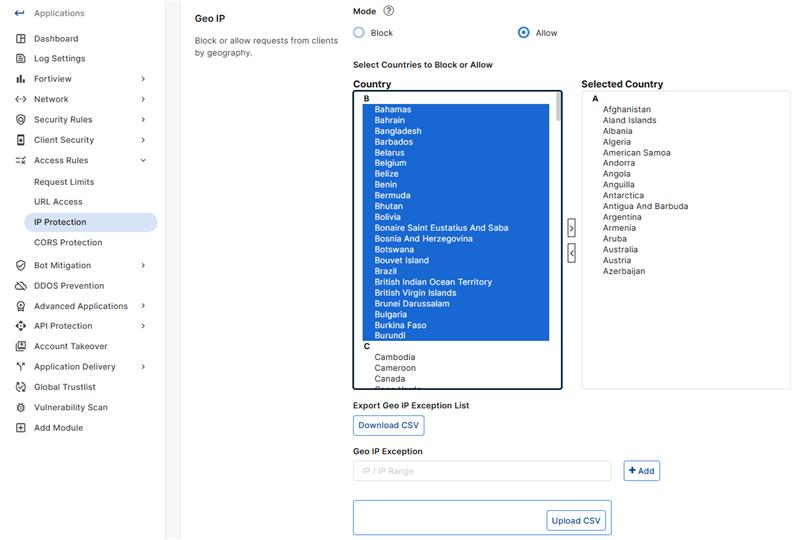Click the Upload CSV button
This screenshot has width=800, height=540.
tap(576, 521)
